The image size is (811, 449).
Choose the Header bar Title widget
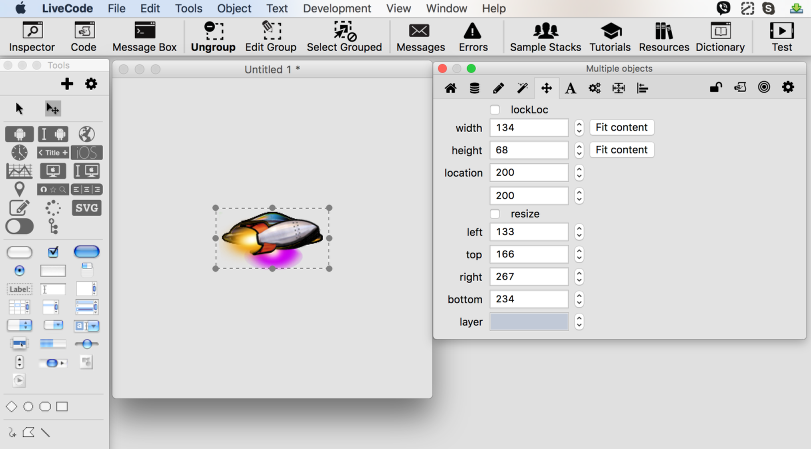(x=53, y=153)
